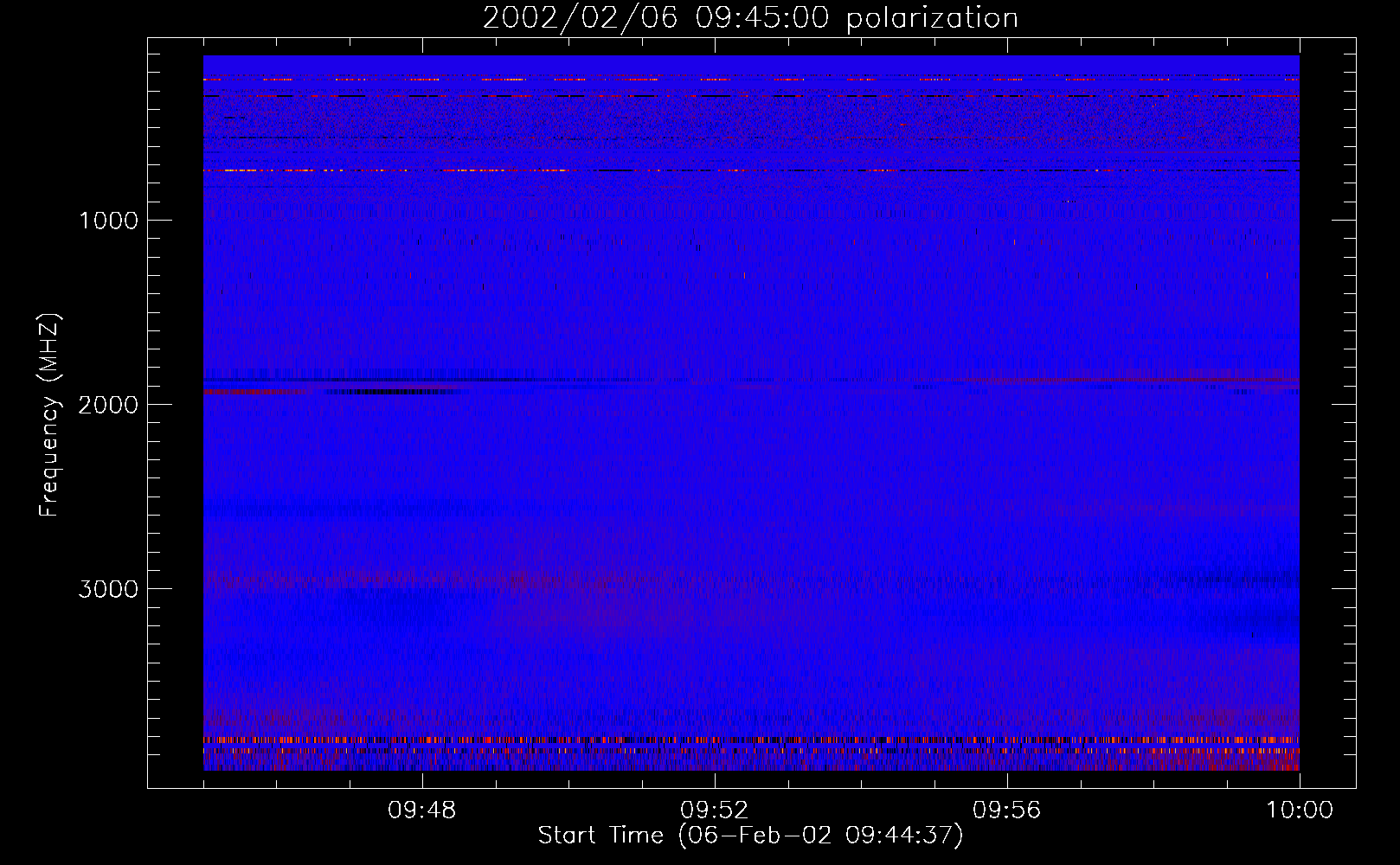Click the '09:56' time tick label

tap(1007, 811)
